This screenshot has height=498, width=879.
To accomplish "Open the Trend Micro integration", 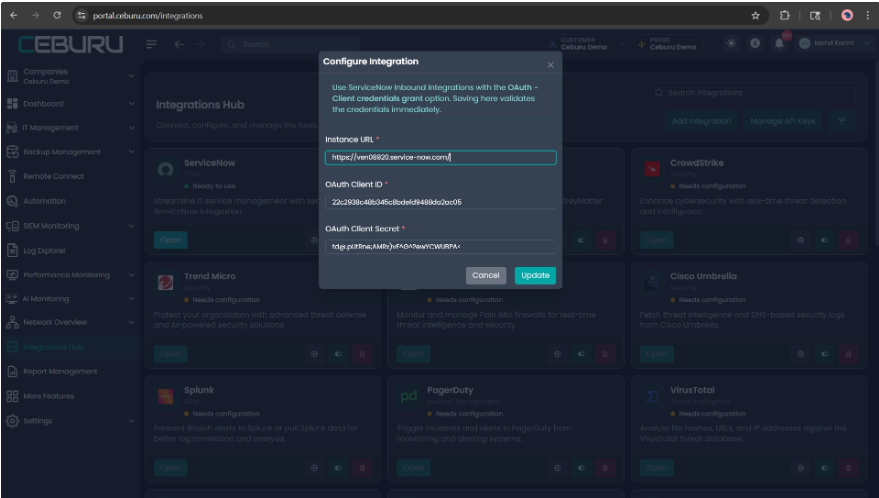I will coord(170,354).
